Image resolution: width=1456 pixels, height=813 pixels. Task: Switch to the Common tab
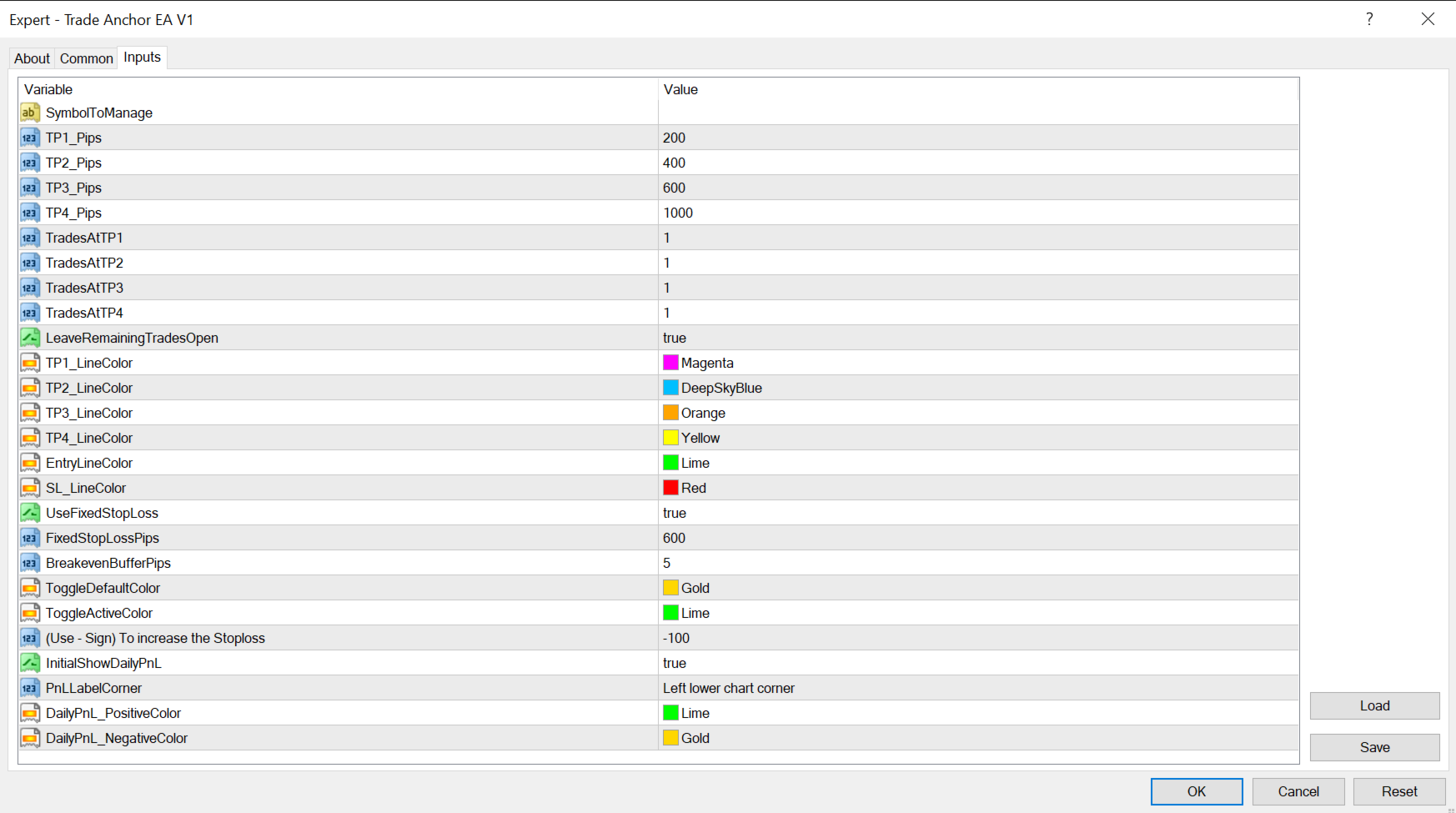86,58
